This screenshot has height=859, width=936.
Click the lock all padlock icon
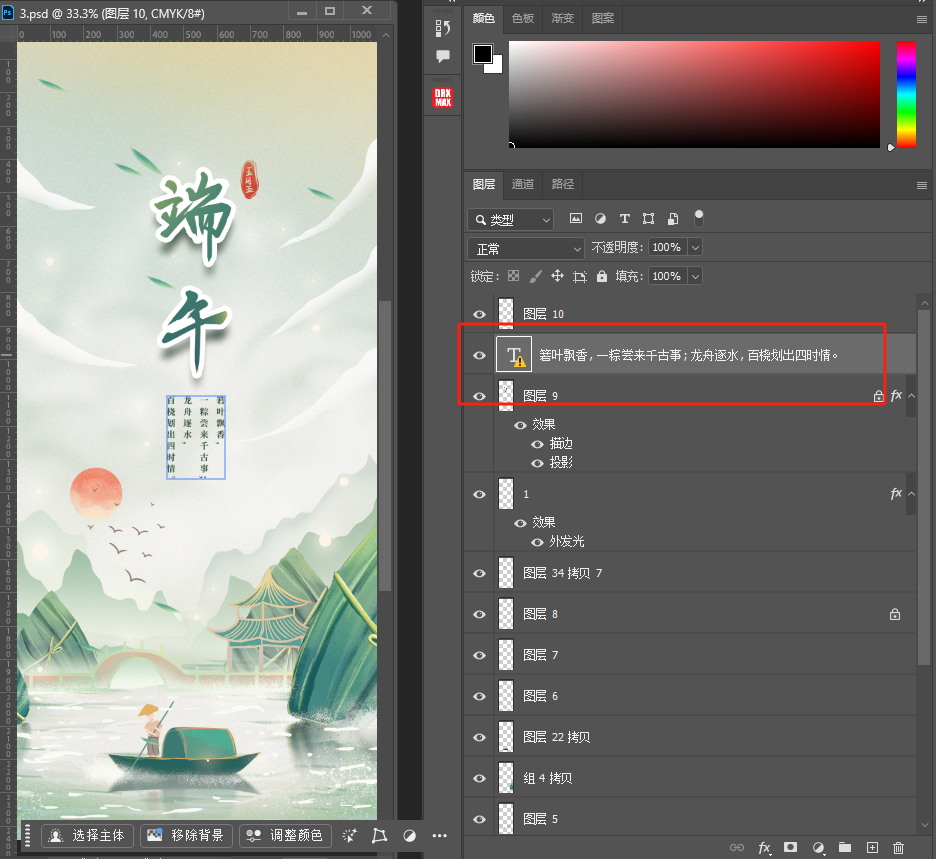pyautogui.click(x=602, y=276)
